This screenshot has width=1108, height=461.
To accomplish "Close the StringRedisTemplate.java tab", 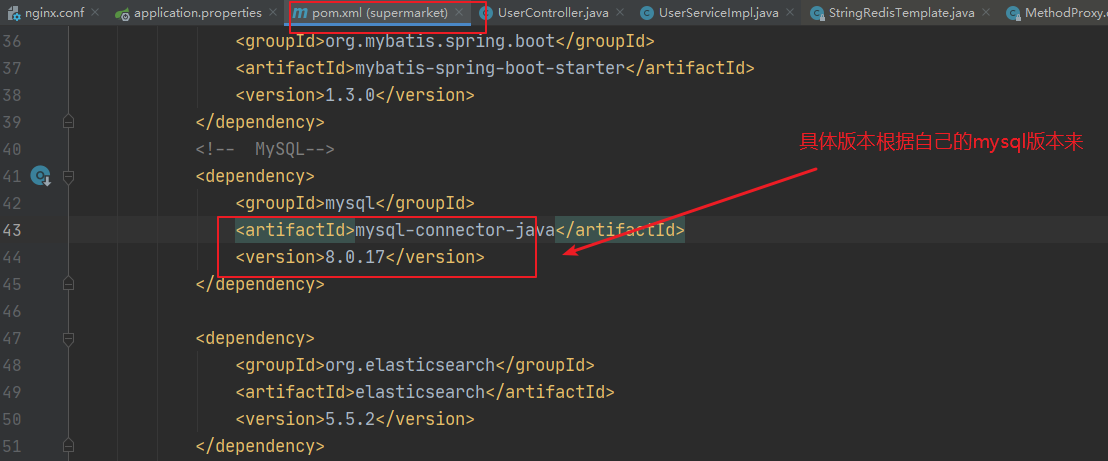I will click(x=986, y=13).
